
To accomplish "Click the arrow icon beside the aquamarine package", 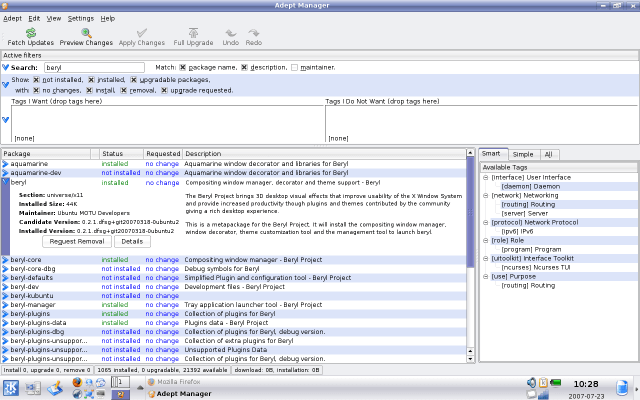I will 5,164.
